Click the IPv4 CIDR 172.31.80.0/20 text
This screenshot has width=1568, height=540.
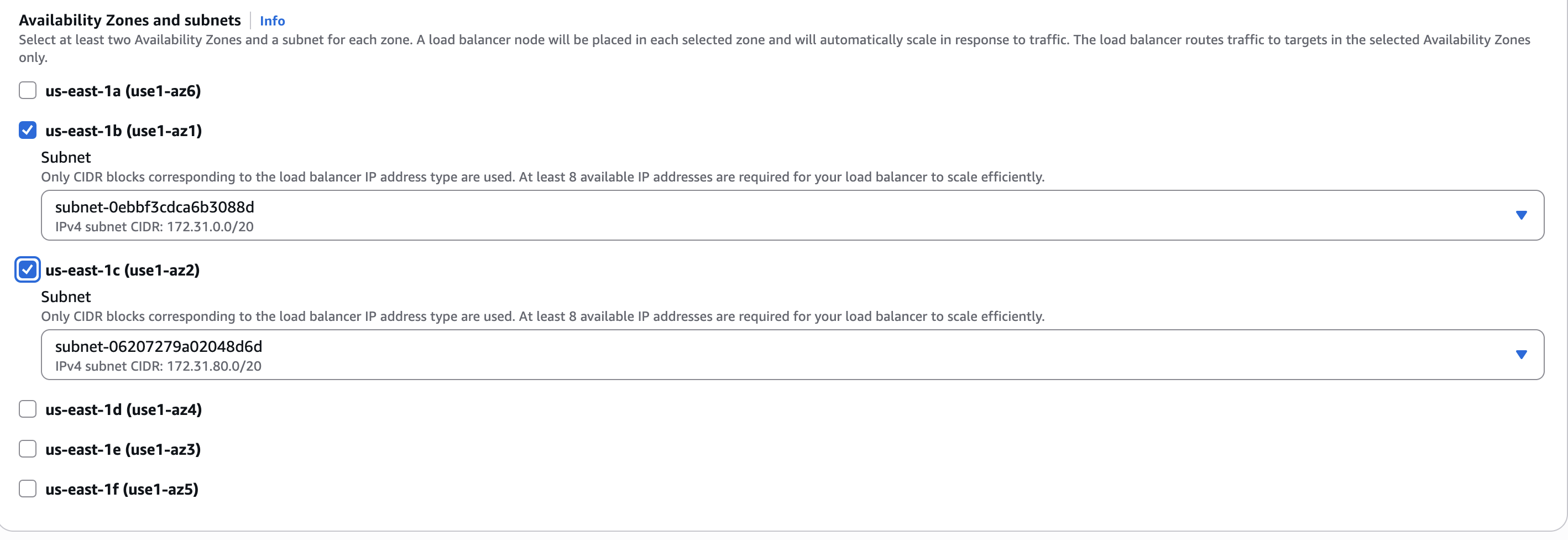[x=158, y=366]
